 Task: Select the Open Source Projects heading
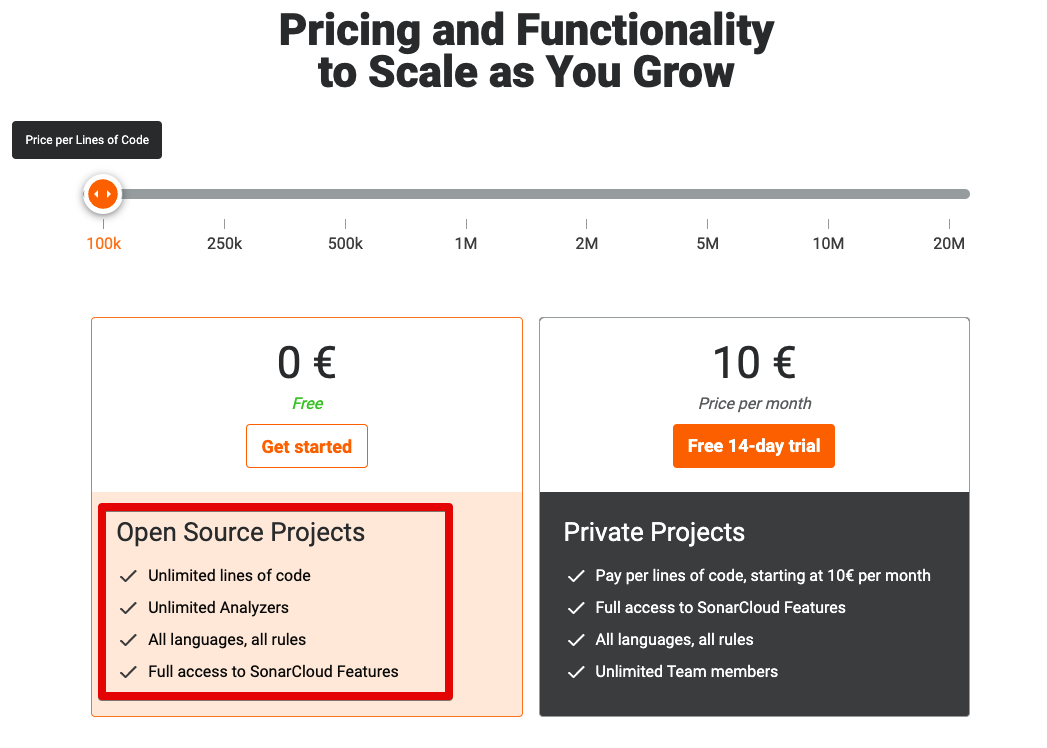[240, 533]
